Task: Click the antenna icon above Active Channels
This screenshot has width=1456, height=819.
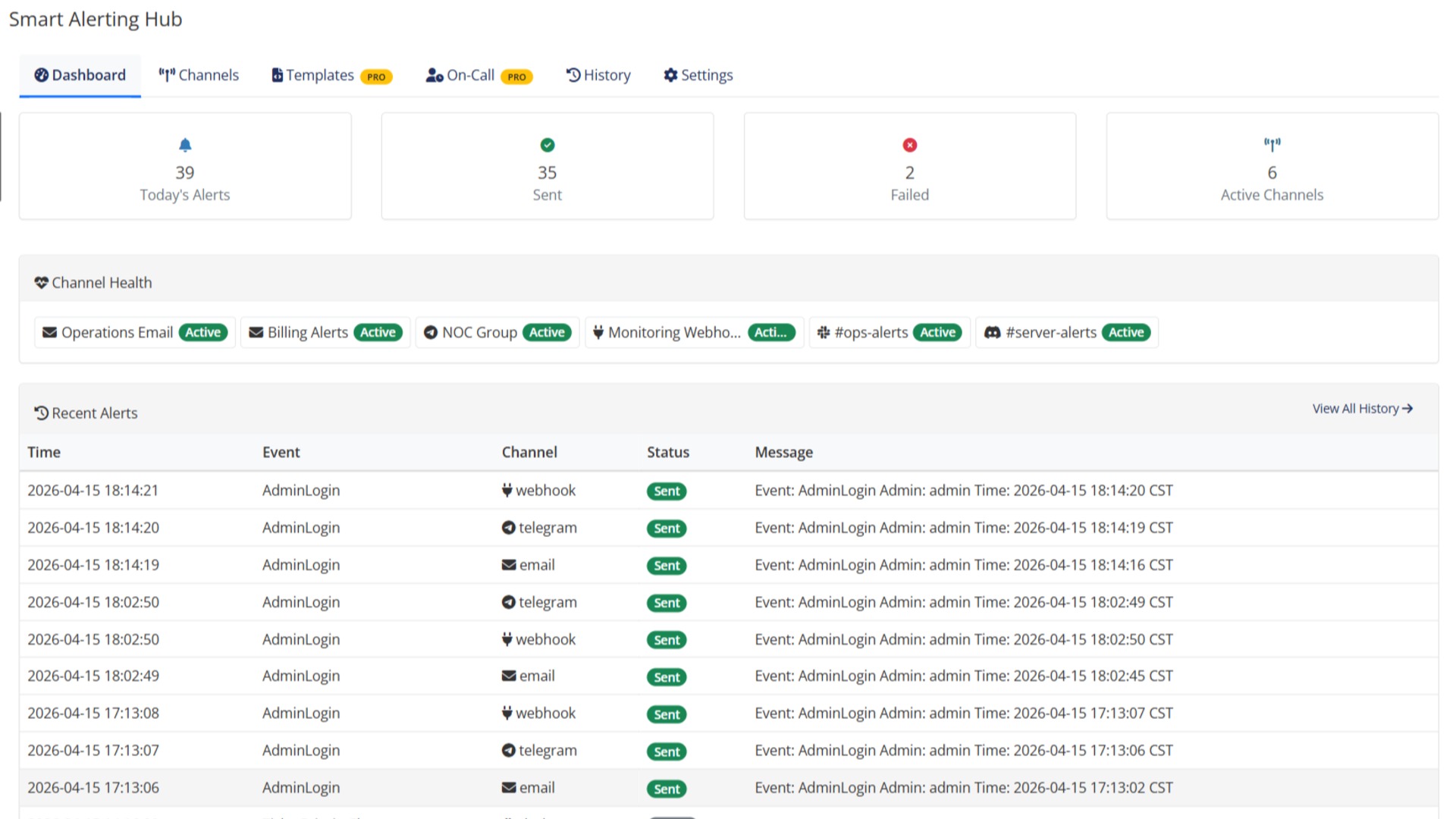Action: [1272, 144]
